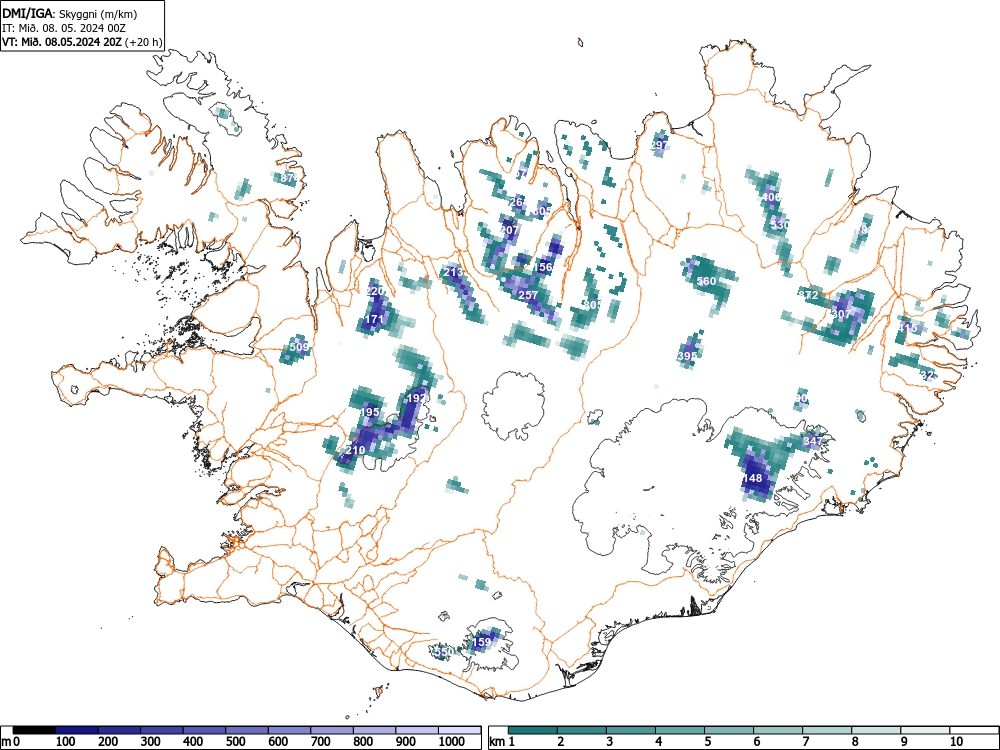Click the 192 visibility label
Viewport: 1000px width, 750px height.
(x=416, y=398)
